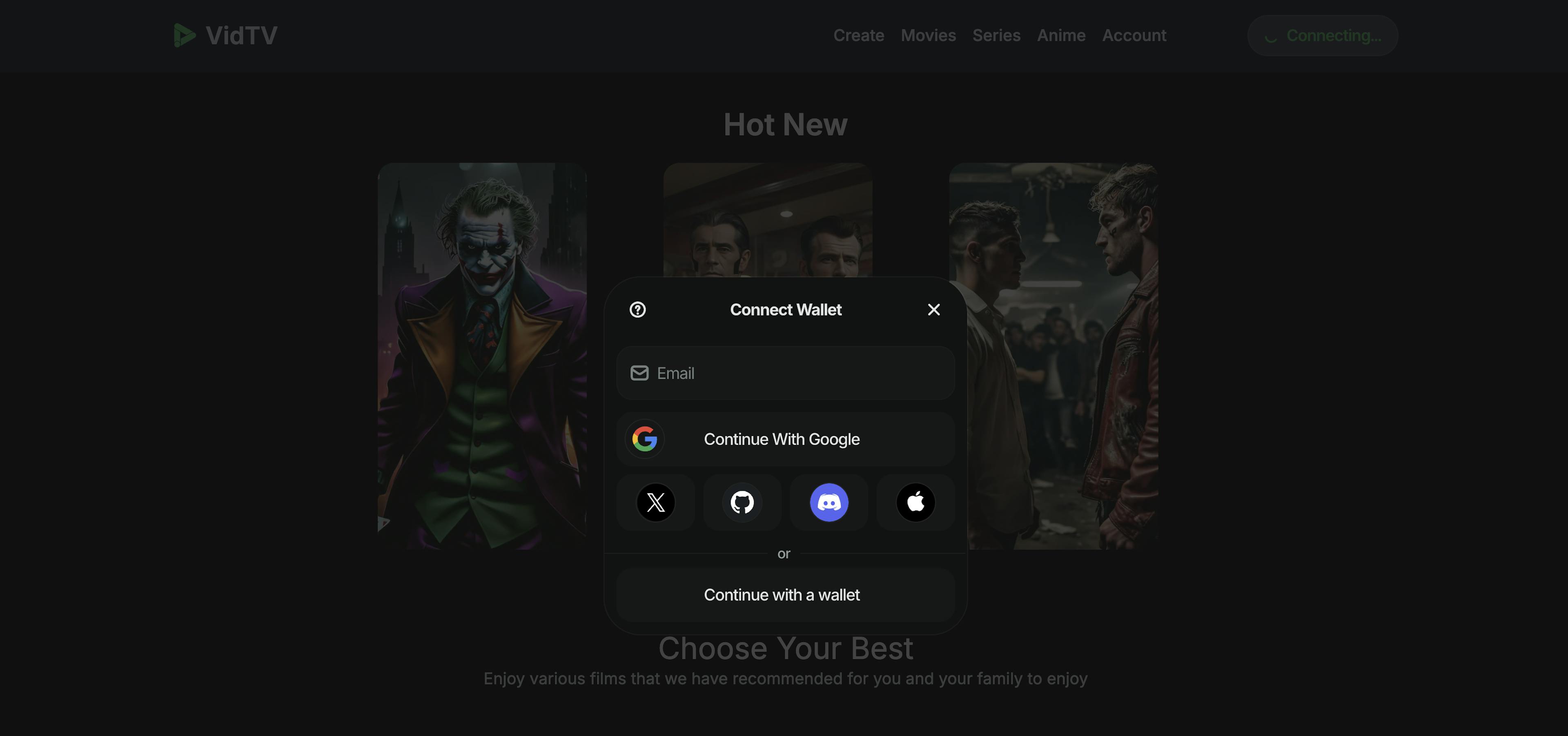
Task: Click the help/question mark icon
Action: tap(637, 309)
